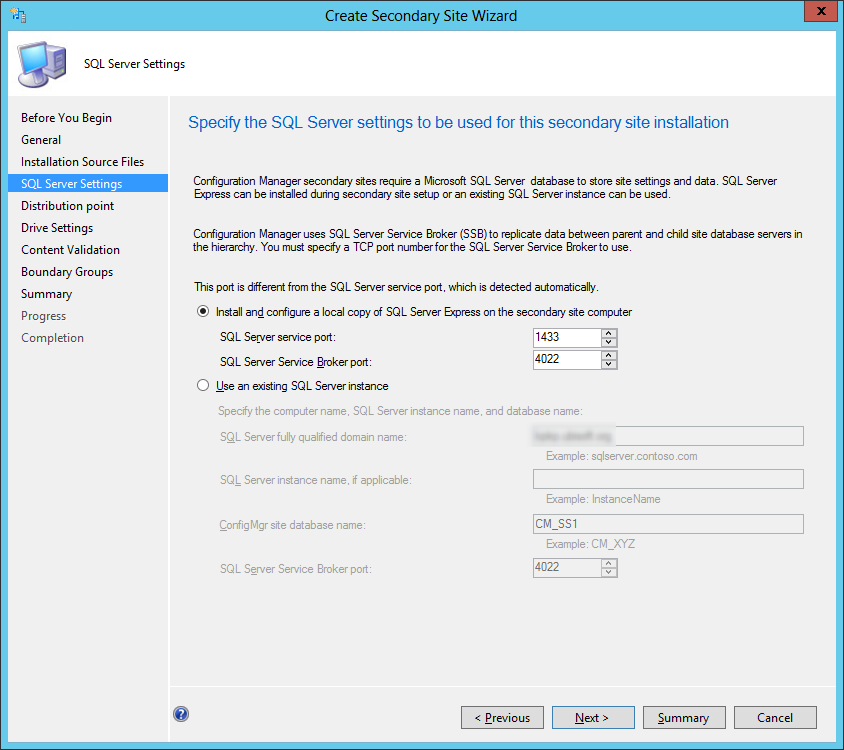Image resolution: width=844 pixels, height=750 pixels.
Task: Decrease the SQL Server service port value
Action: pos(609,342)
